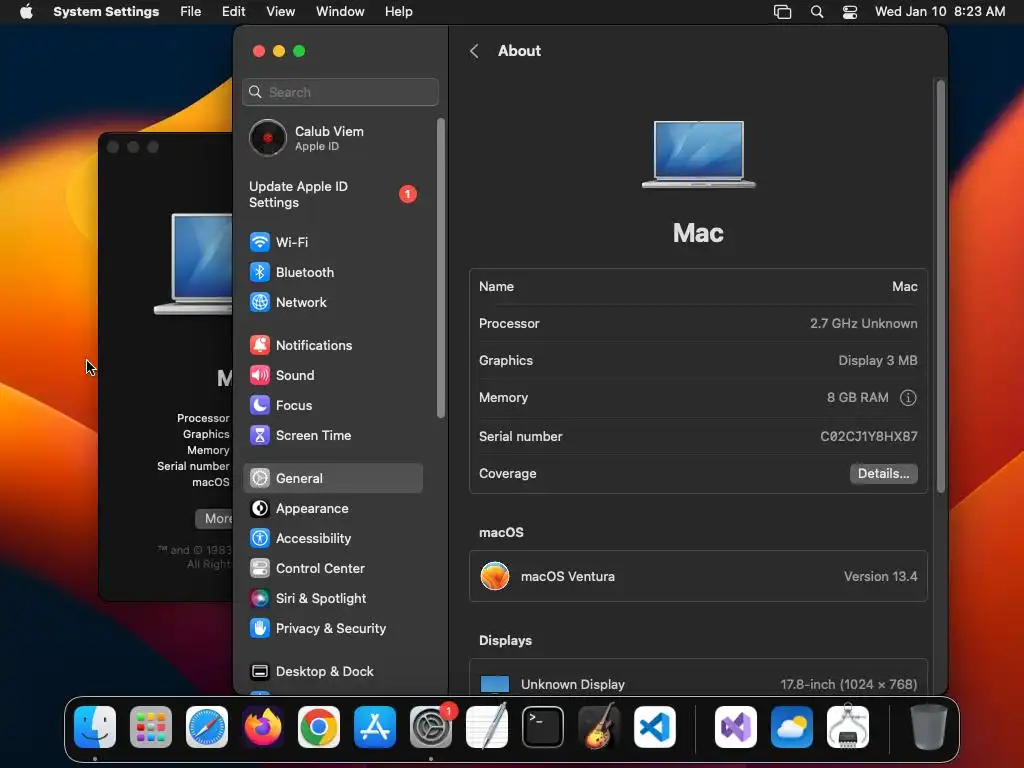This screenshot has width=1024, height=768.
Task: Open Notifications settings
Action: (333, 345)
